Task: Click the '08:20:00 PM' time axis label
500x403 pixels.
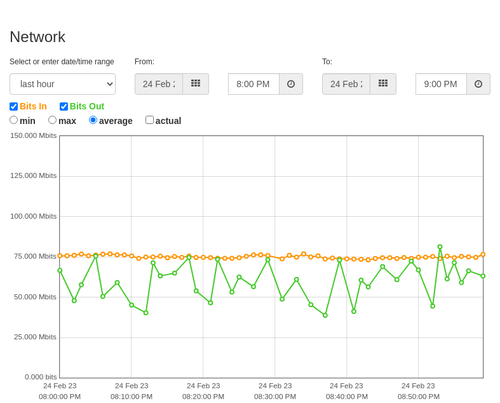Action: [x=203, y=397]
